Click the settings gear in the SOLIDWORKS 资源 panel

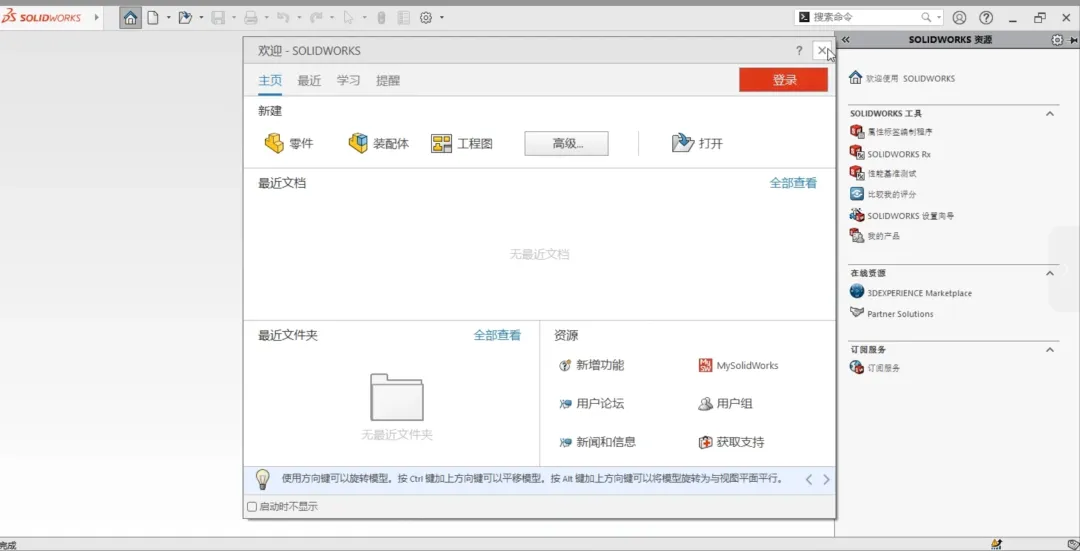coord(1057,40)
